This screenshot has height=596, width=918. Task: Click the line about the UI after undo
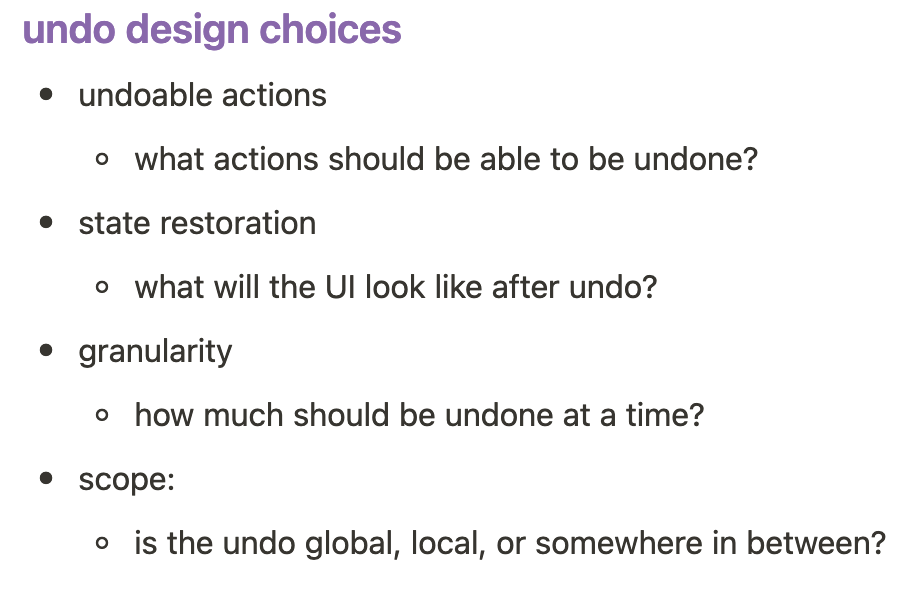396,287
